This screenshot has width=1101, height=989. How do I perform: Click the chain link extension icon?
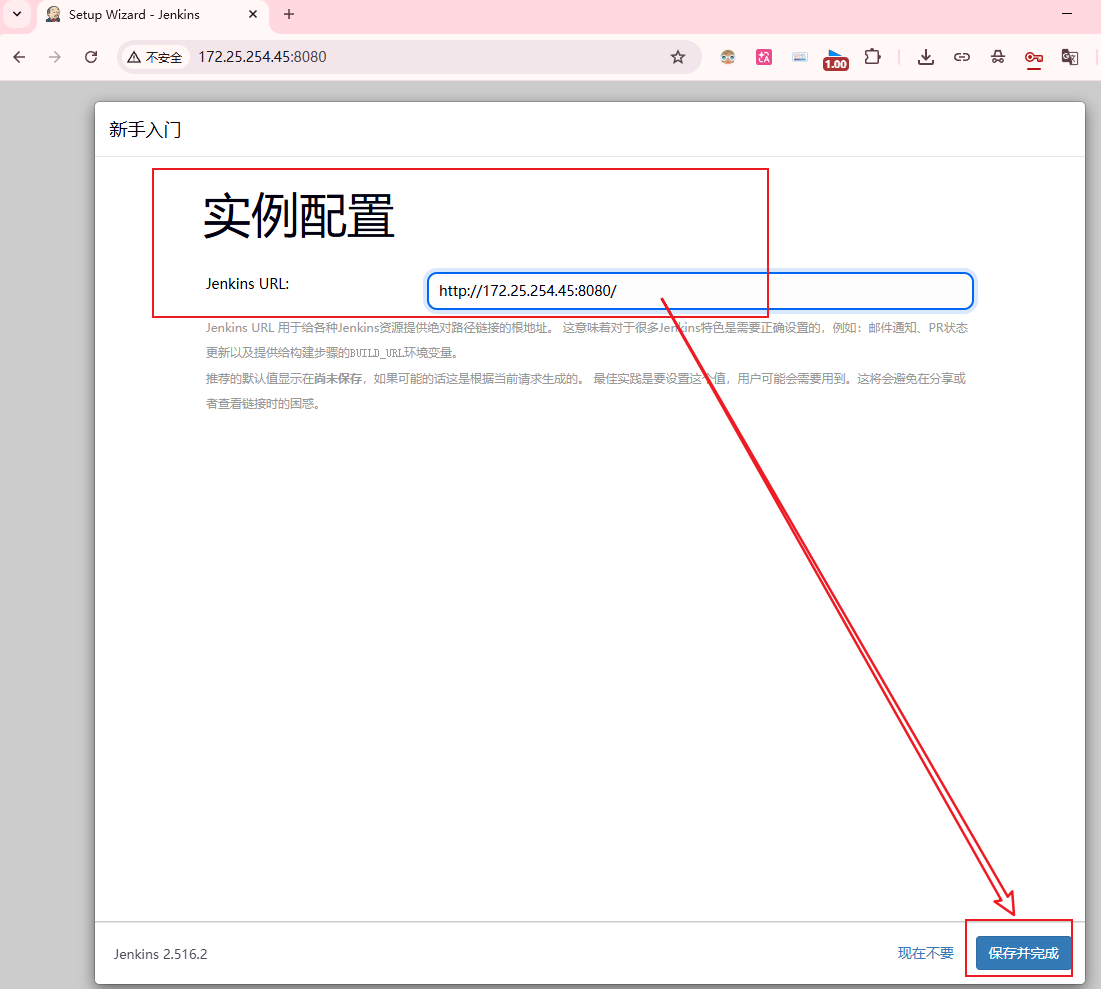(962, 57)
